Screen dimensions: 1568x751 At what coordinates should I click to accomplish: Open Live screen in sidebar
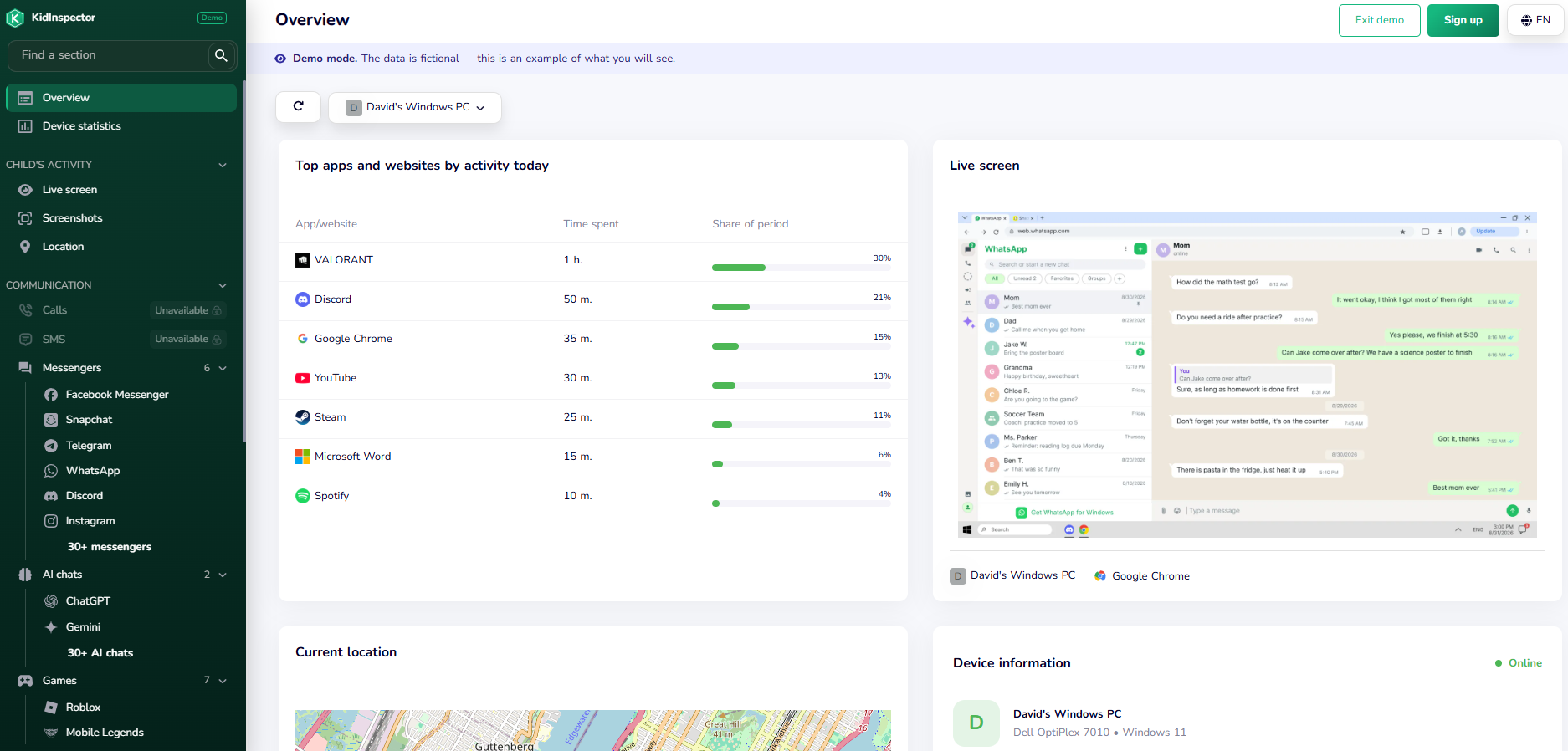pos(121,190)
